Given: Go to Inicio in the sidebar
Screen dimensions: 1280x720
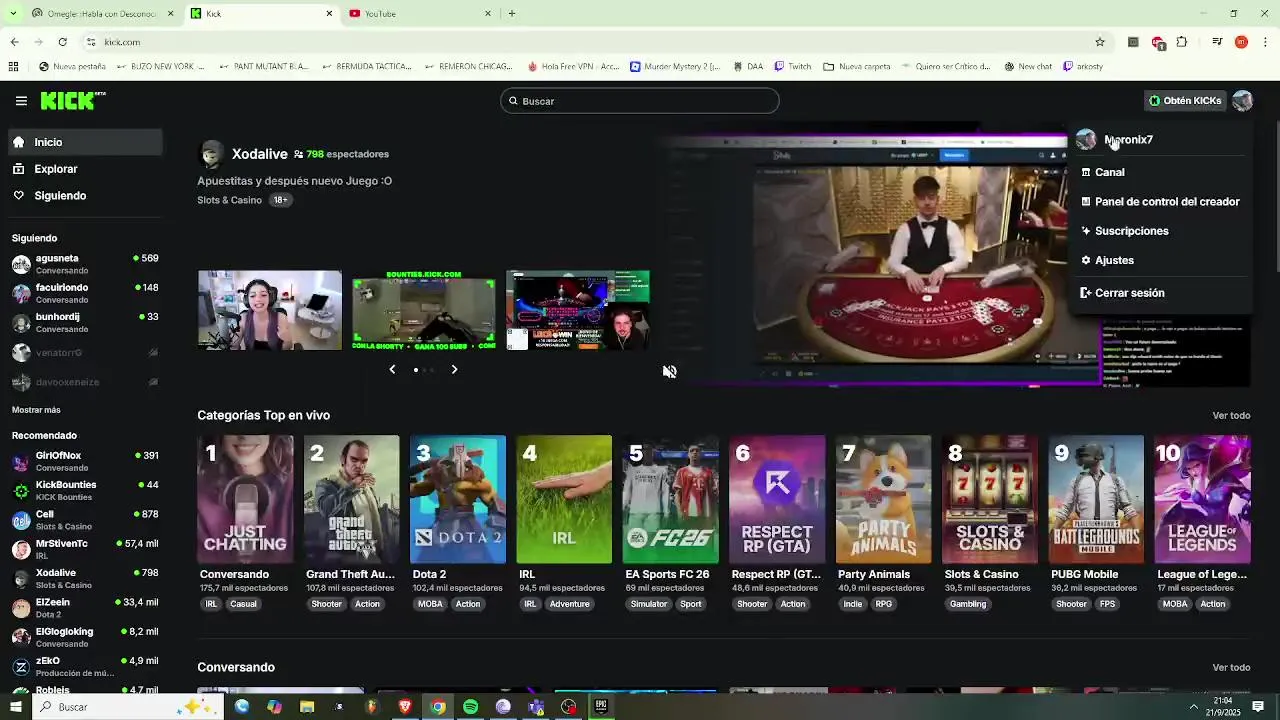Looking at the screenshot, I should (x=84, y=142).
